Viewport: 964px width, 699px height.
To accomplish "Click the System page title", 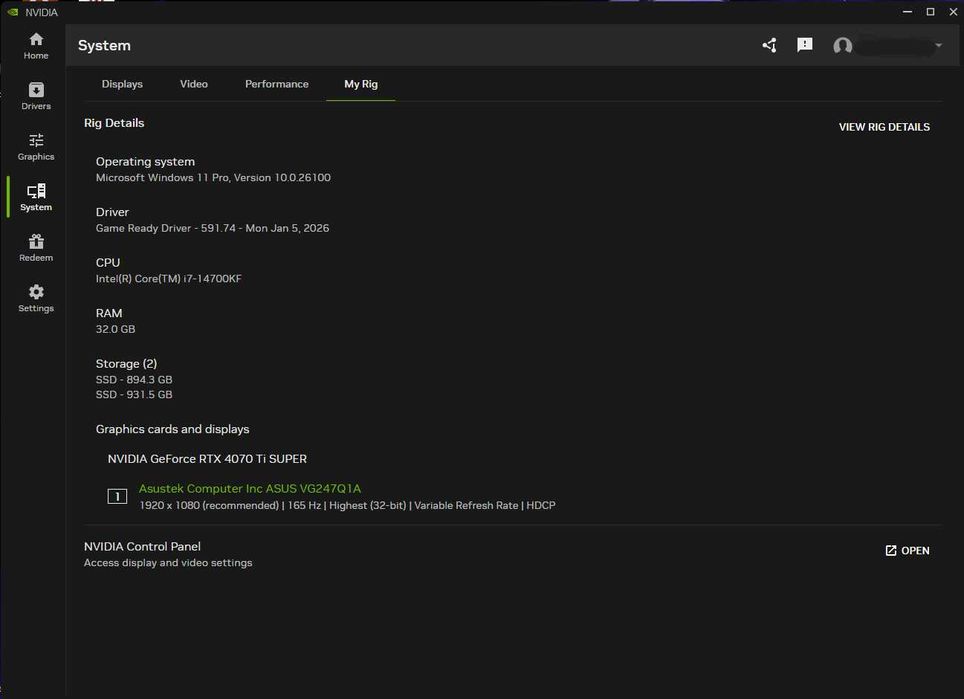I will [x=104, y=45].
